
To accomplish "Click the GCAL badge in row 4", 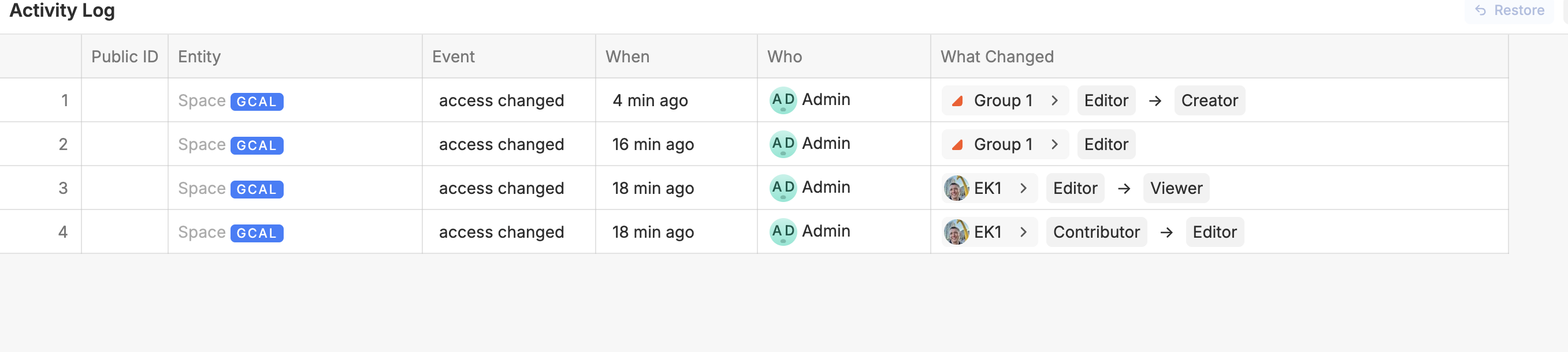I will (x=257, y=233).
